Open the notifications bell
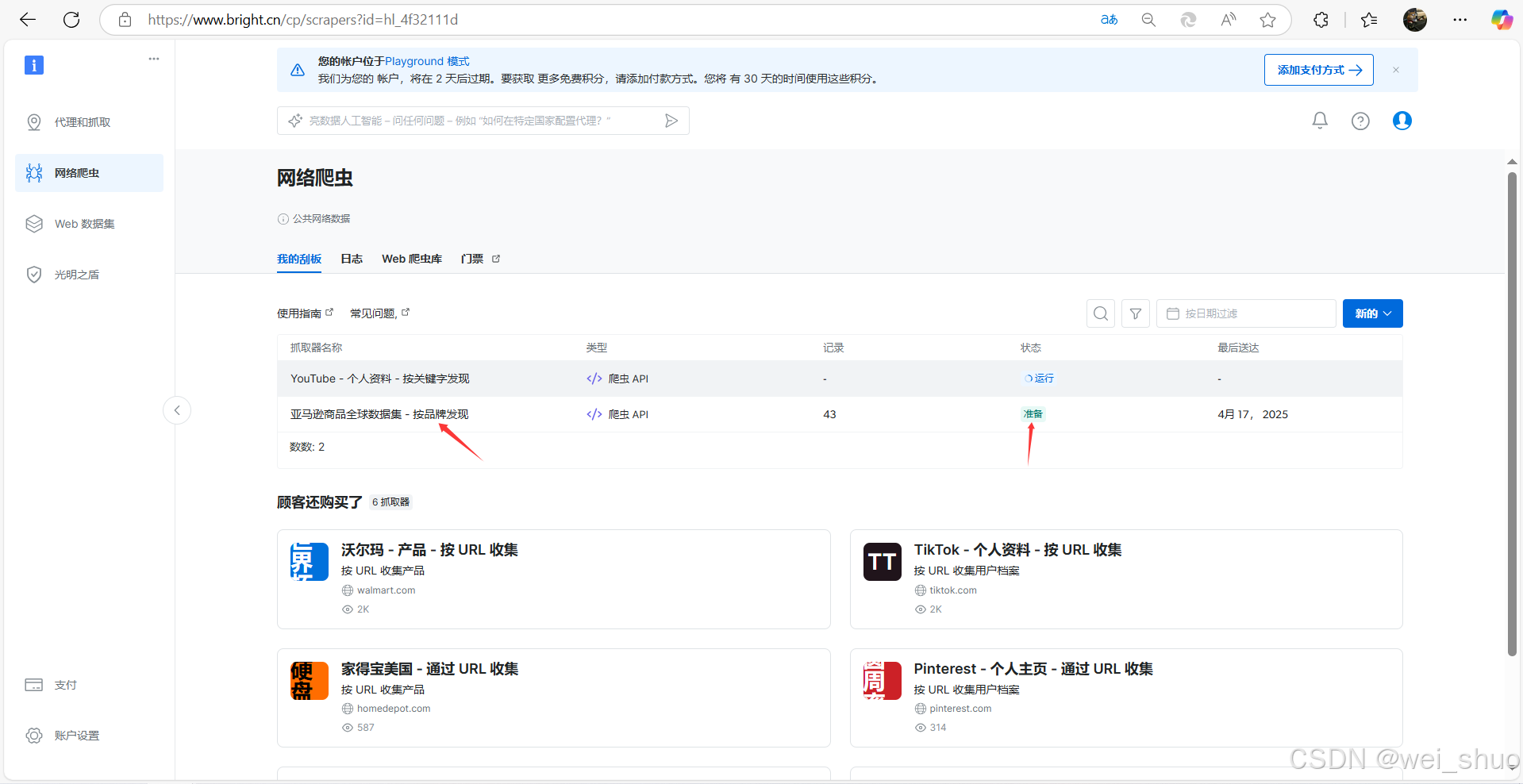Screen dimensions: 1523x784 1320,121
